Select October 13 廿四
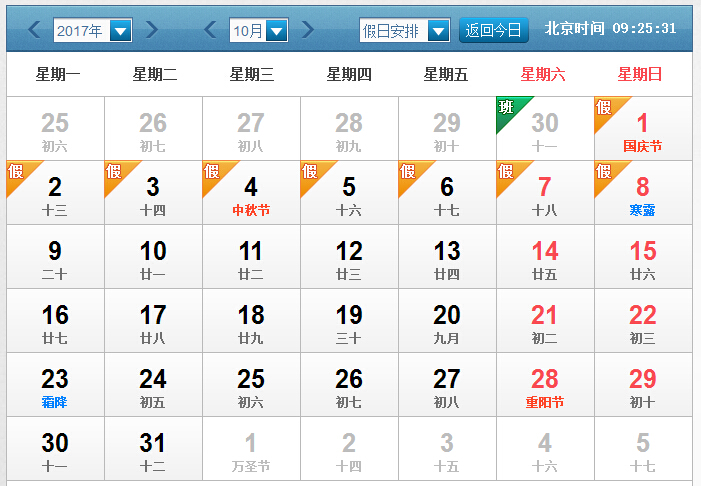 (x=447, y=257)
